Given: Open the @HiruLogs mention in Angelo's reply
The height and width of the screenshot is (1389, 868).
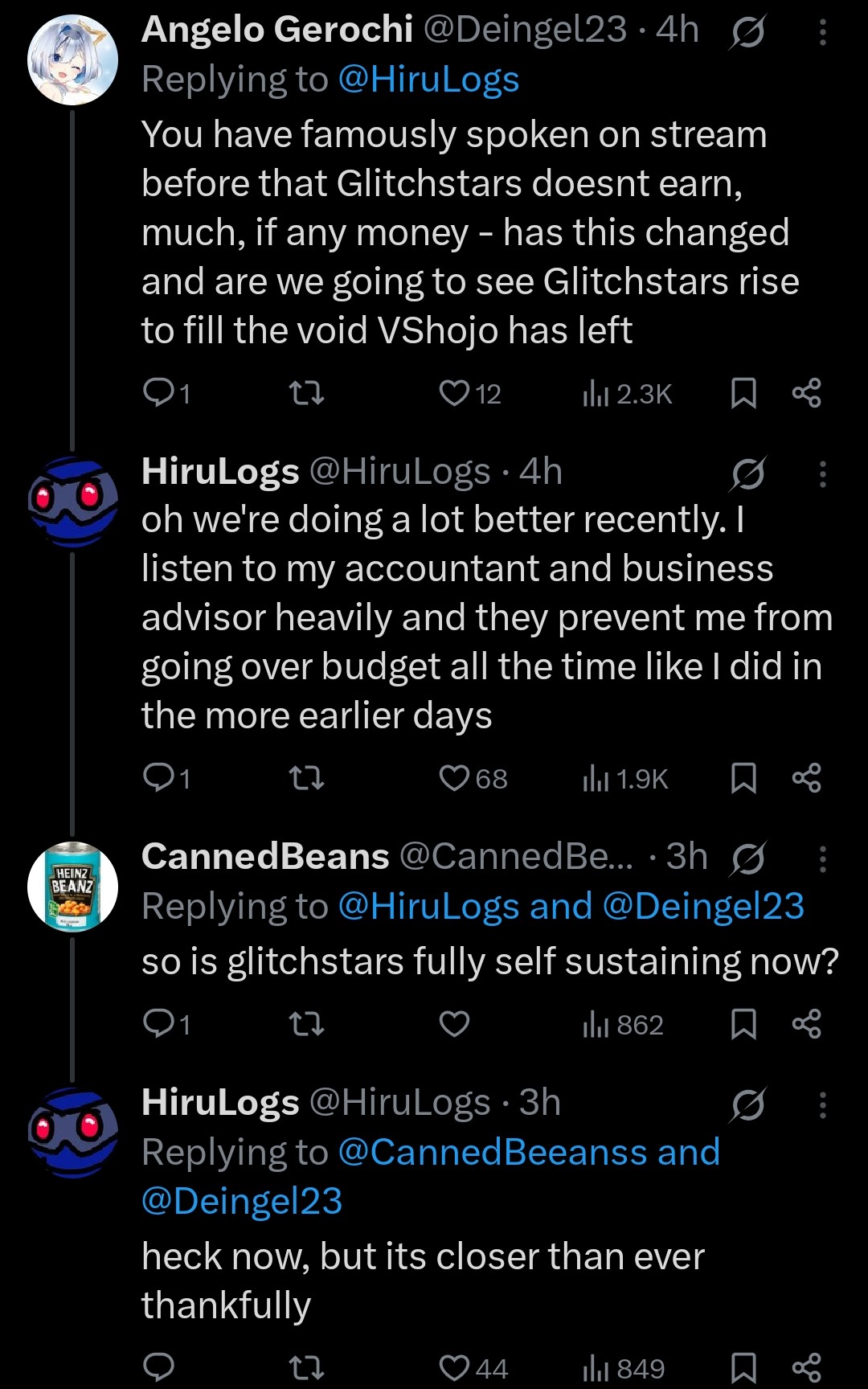Looking at the screenshot, I should (x=428, y=80).
